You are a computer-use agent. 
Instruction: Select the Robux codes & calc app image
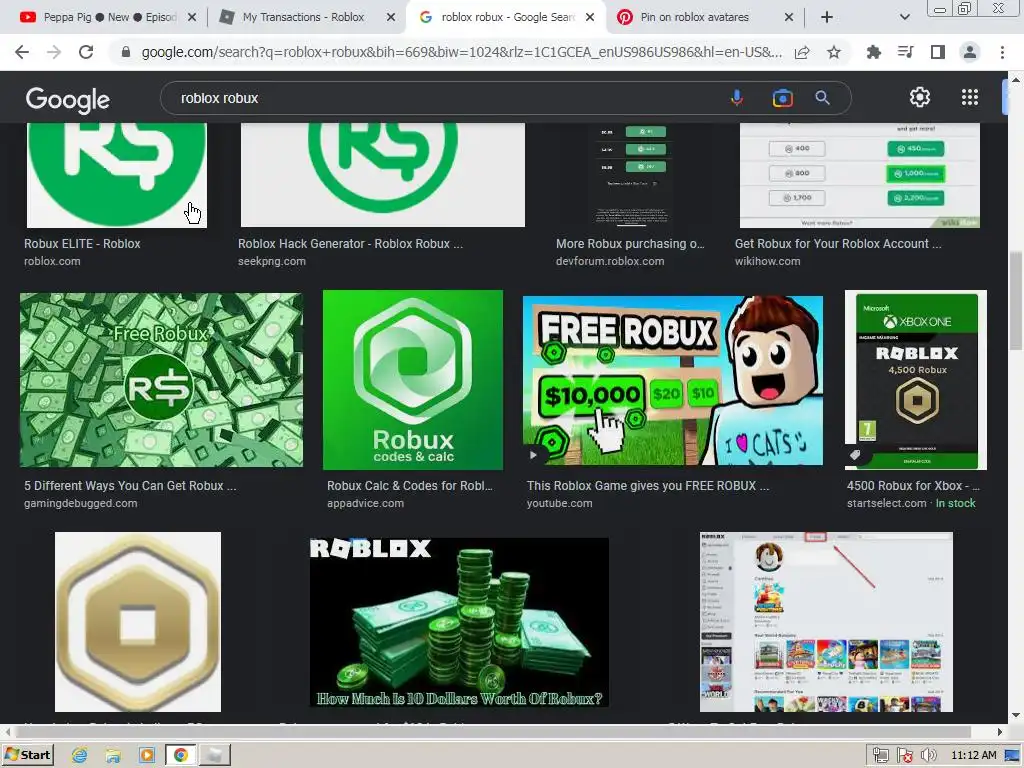click(413, 380)
